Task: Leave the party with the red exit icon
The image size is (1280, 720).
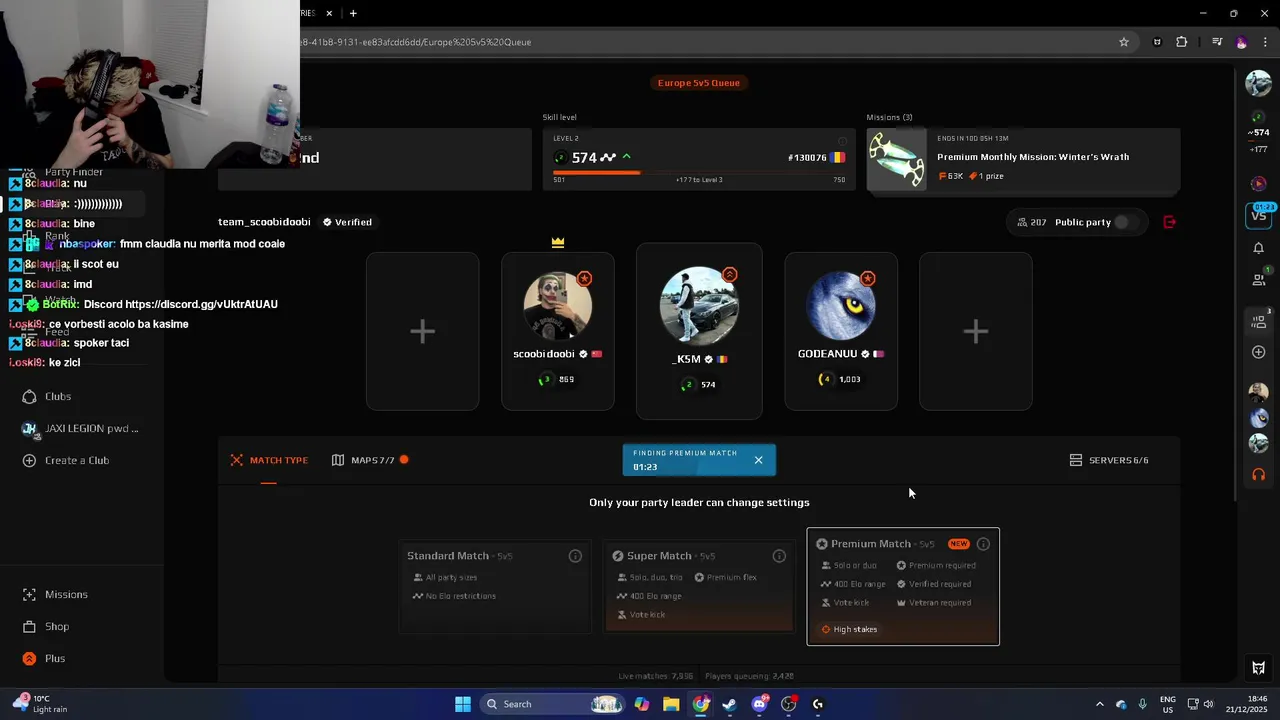Action: 1169,222
